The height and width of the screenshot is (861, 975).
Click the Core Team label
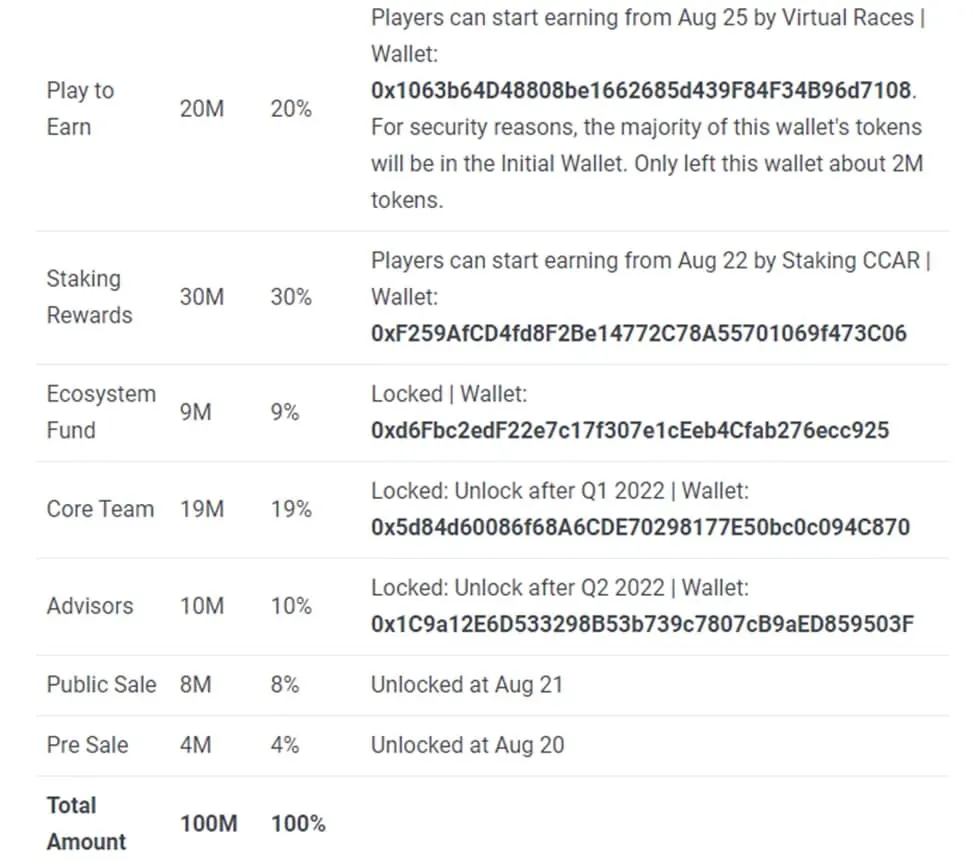(100, 509)
